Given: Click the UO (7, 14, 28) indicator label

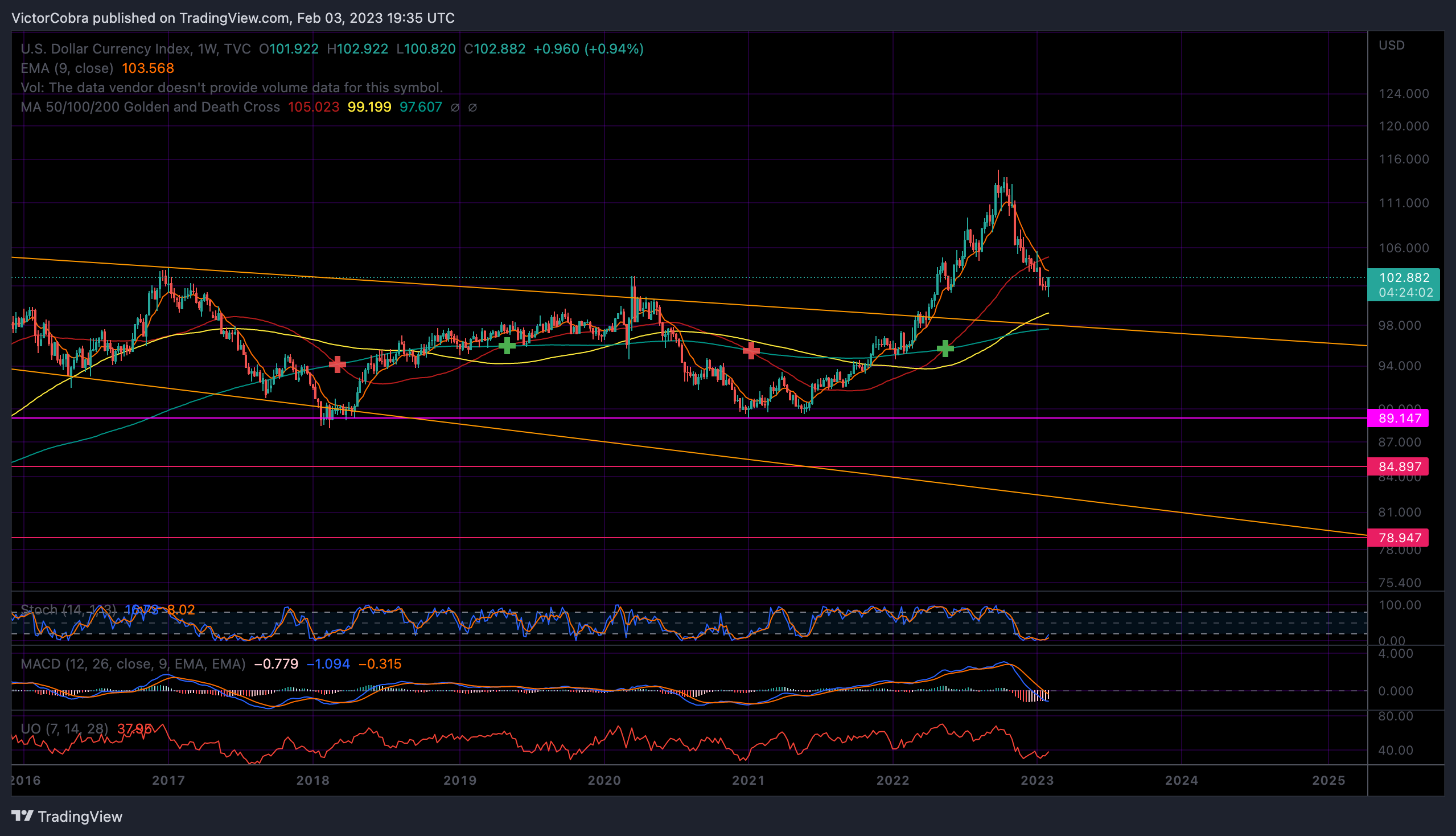Looking at the screenshot, I should pyautogui.click(x=64, y=728).
